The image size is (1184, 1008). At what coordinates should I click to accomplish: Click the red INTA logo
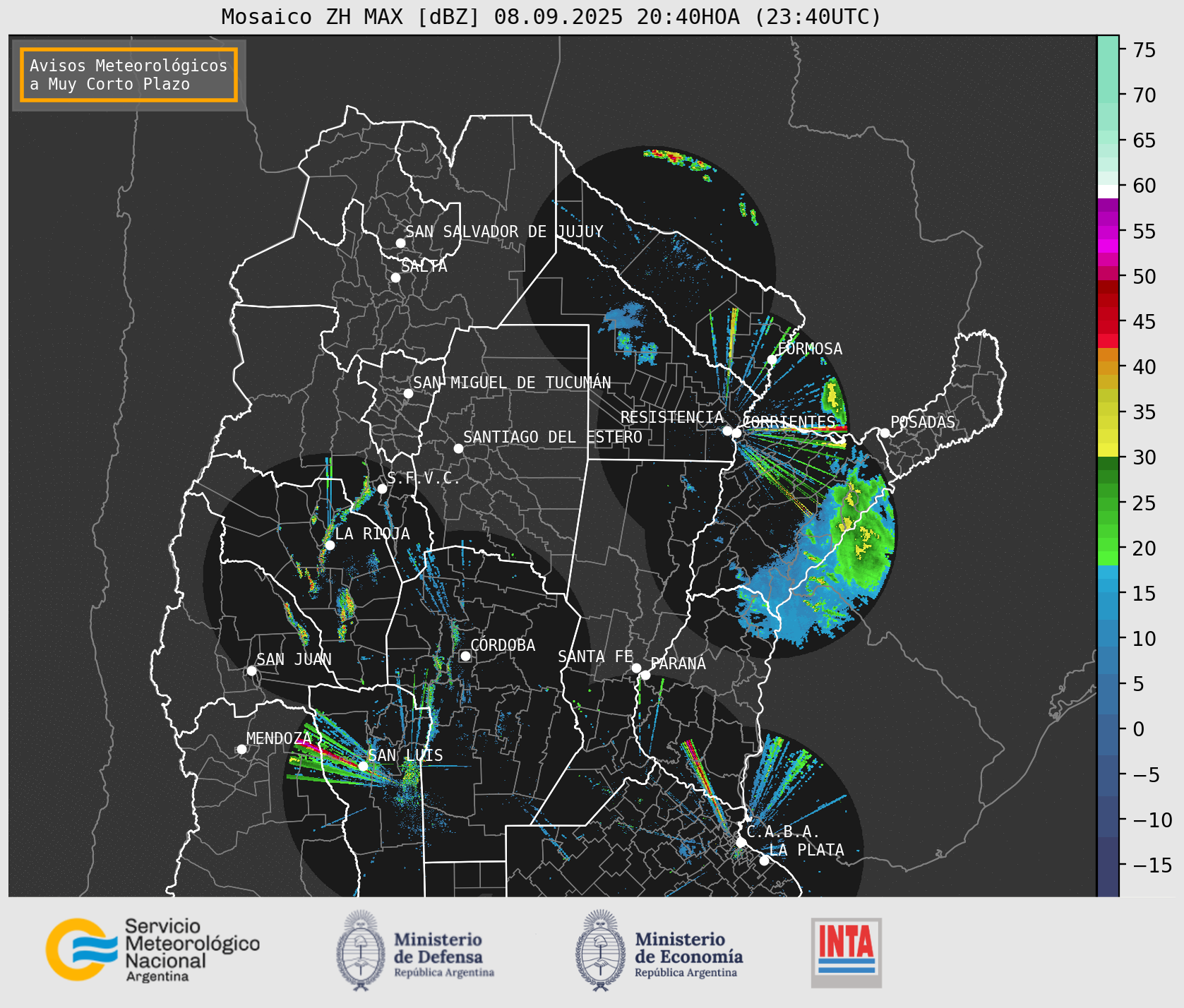click(x=846, y=952)
